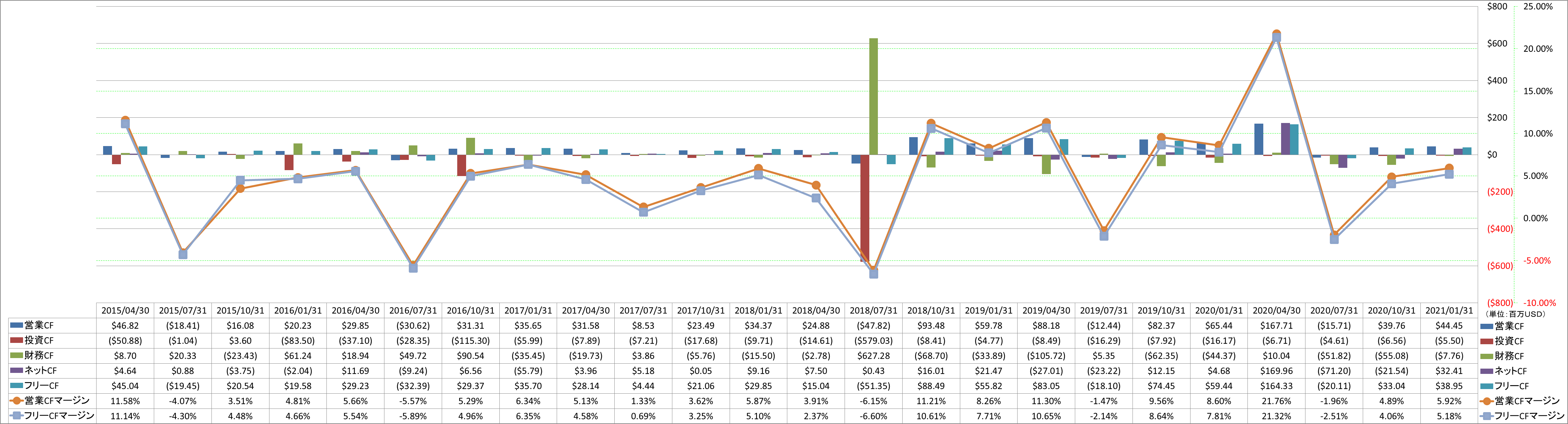
Task: Click the red ($600) axis label
Action: pos(1500,266)
